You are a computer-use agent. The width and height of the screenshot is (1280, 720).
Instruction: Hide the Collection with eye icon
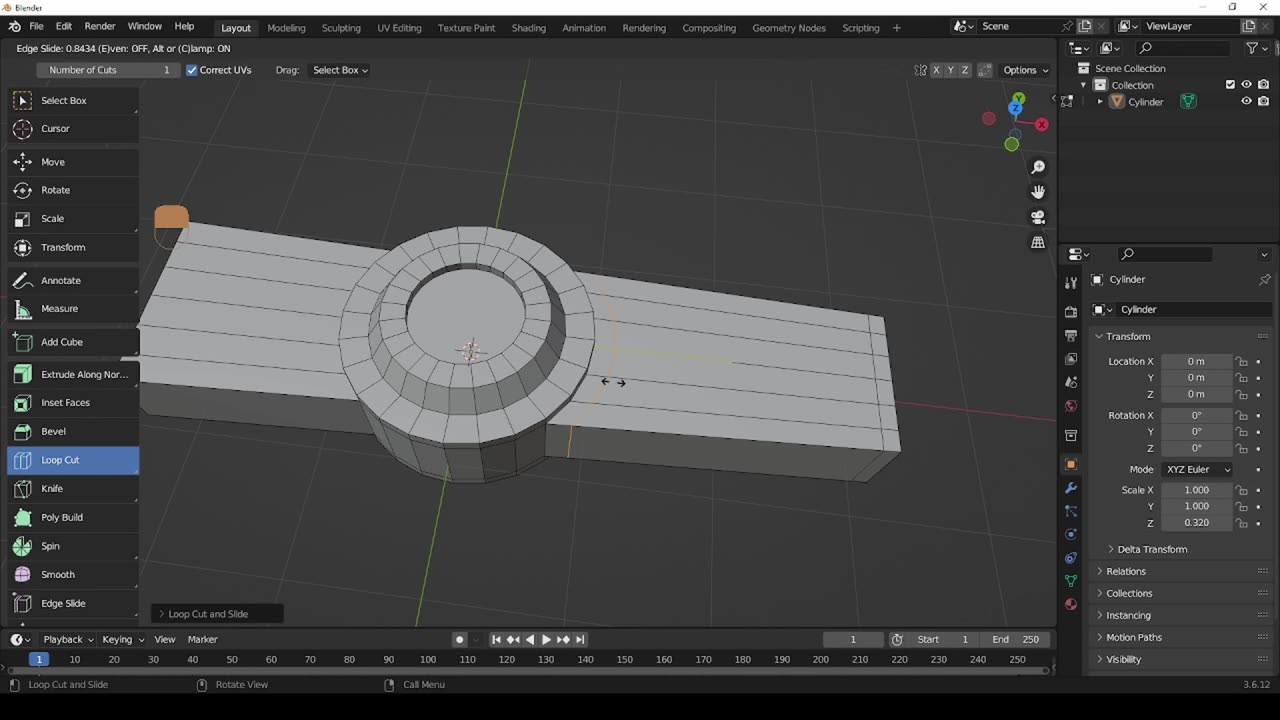click(x=1246, y=85)
